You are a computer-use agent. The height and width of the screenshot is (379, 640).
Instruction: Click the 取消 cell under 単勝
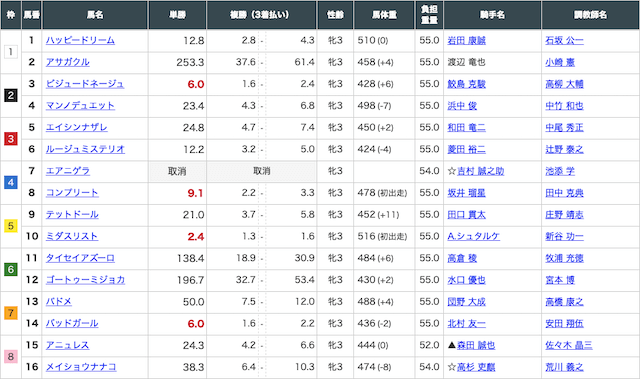(178, 171)
